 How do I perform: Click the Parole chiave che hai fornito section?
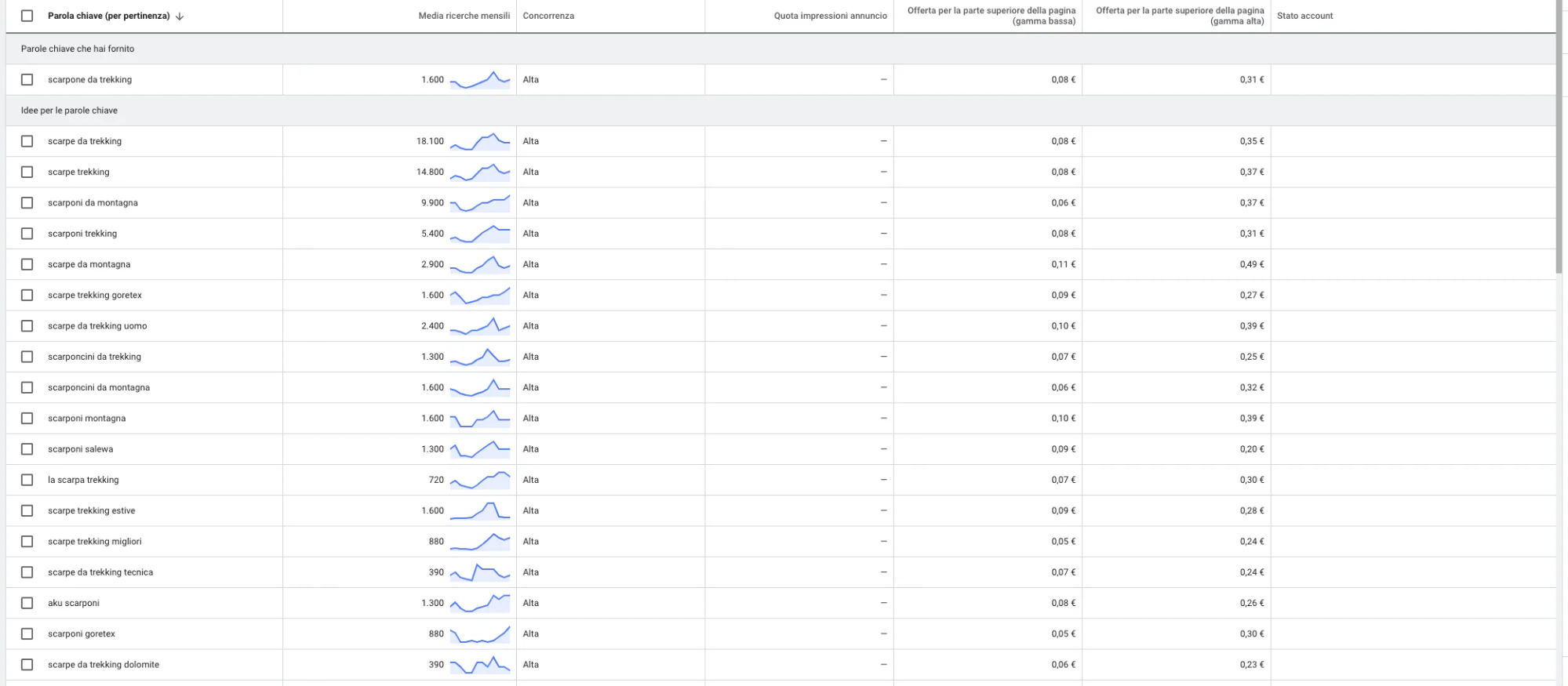78,49
